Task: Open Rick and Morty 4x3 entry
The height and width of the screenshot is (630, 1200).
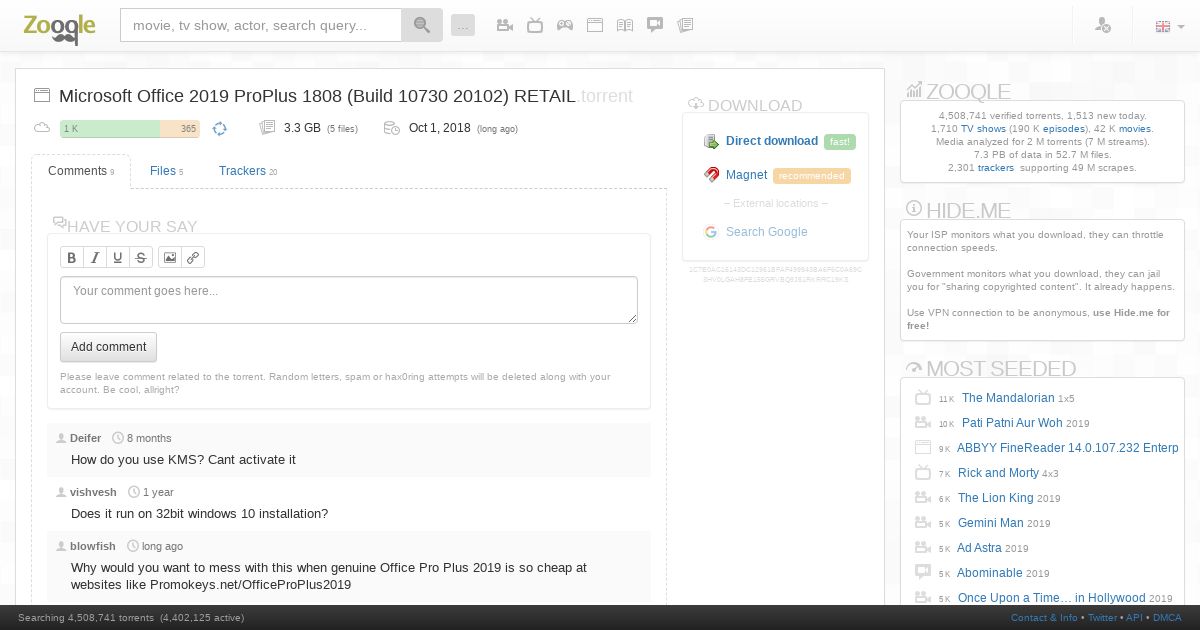Action: pyautogui.click(x=998, y=473)
